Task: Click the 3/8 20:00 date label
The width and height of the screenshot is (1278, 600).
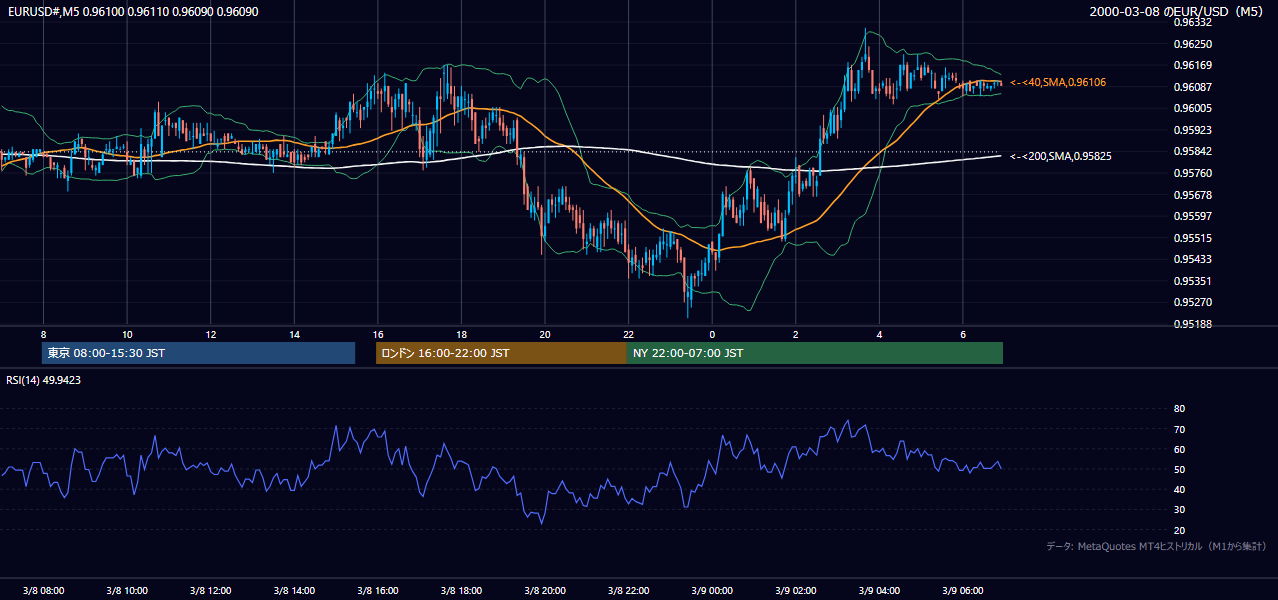Action: pos(545,590)
